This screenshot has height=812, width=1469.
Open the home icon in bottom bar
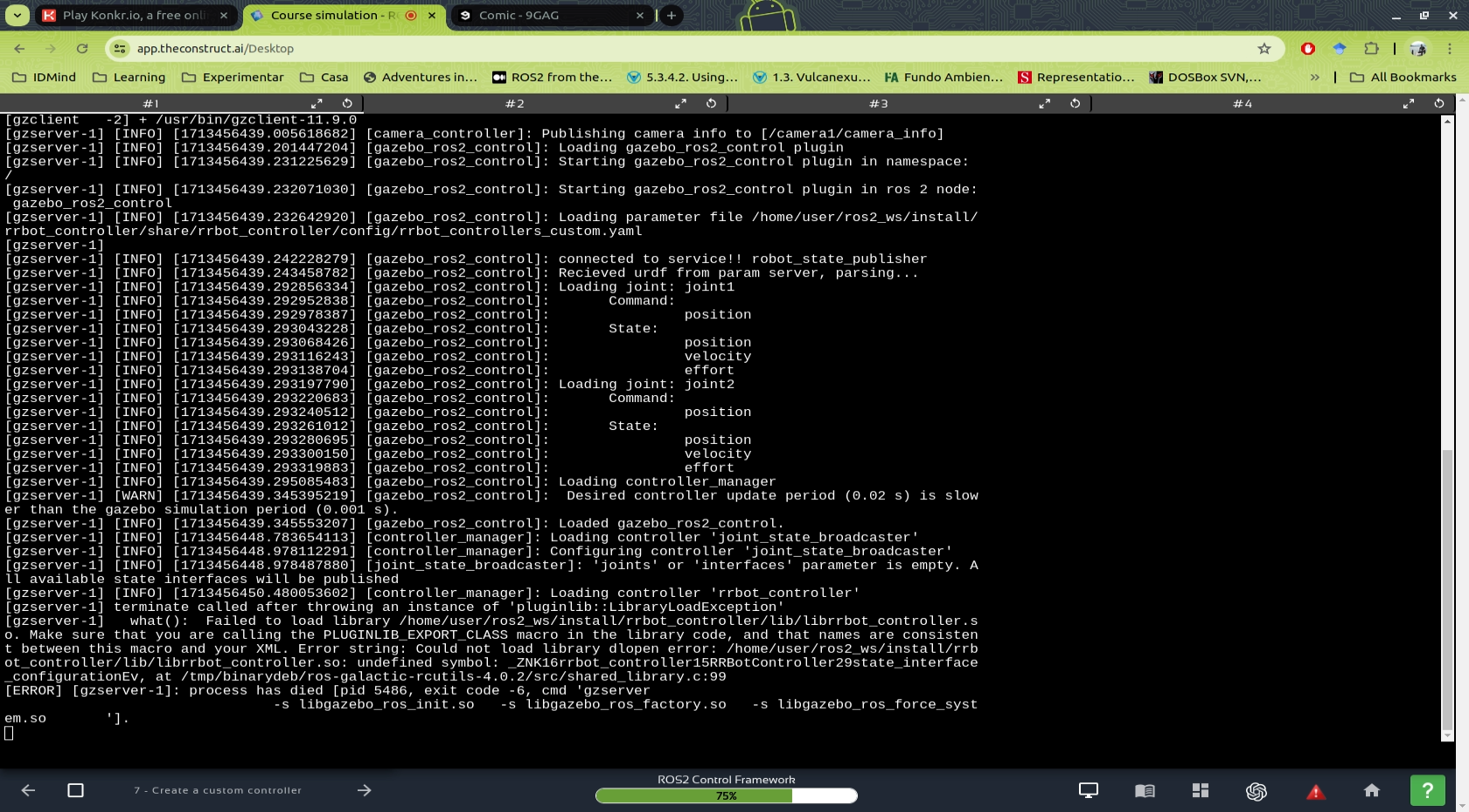click(x=1371, y=790)
